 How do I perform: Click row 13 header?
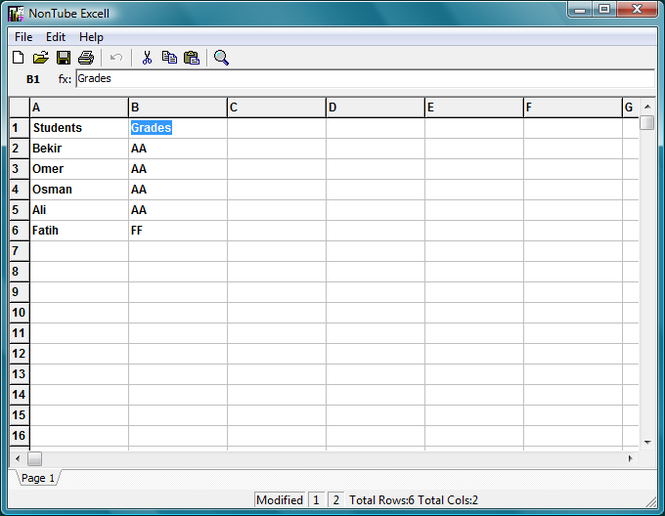pos(20,374)
